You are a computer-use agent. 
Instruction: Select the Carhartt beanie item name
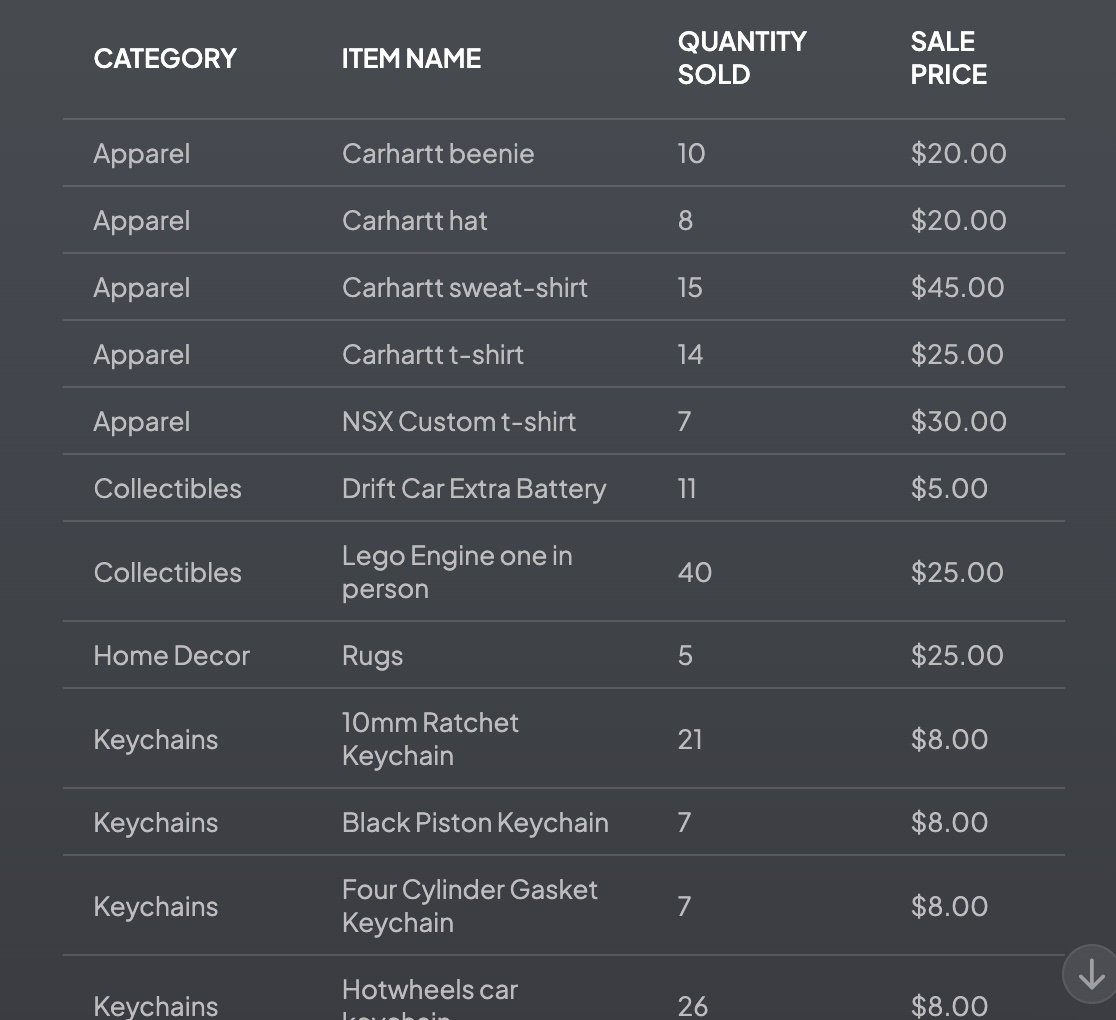[x=438, y=154]
